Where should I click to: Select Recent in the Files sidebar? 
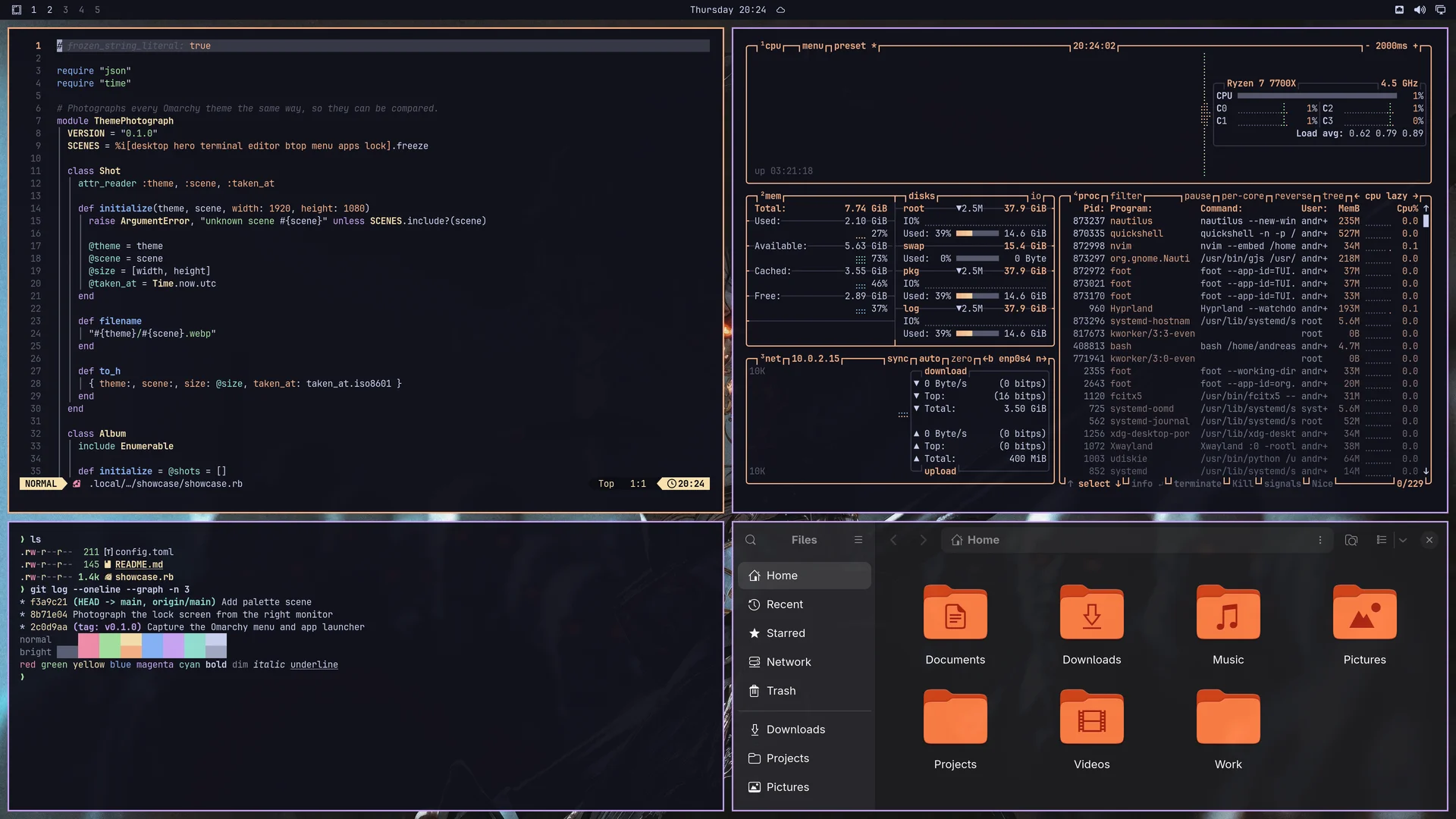point(804,604)
